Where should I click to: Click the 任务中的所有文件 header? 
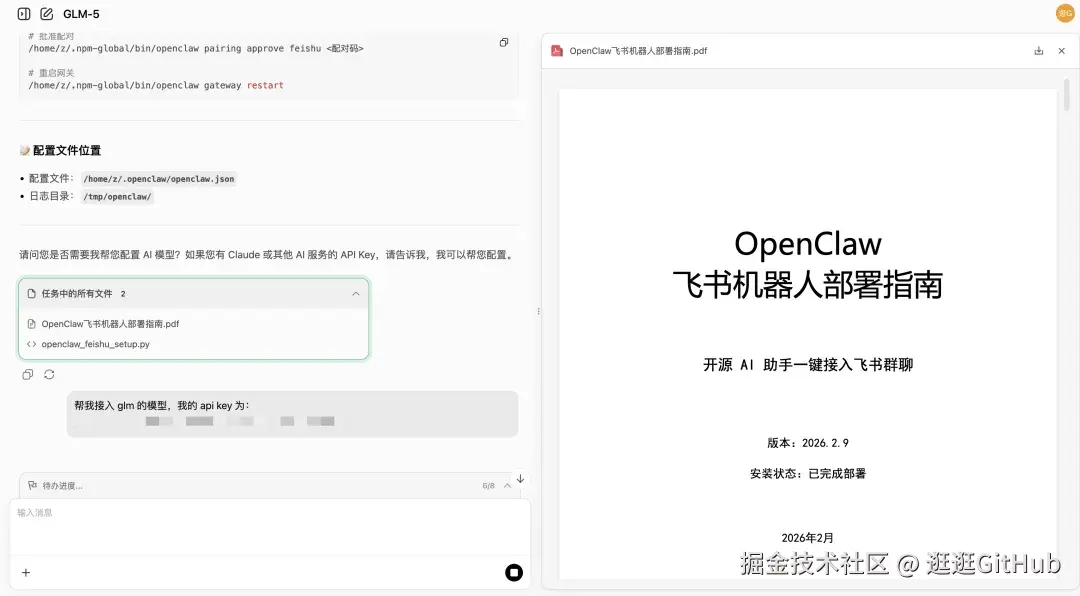pyautogui.click(x=194, y=294)
